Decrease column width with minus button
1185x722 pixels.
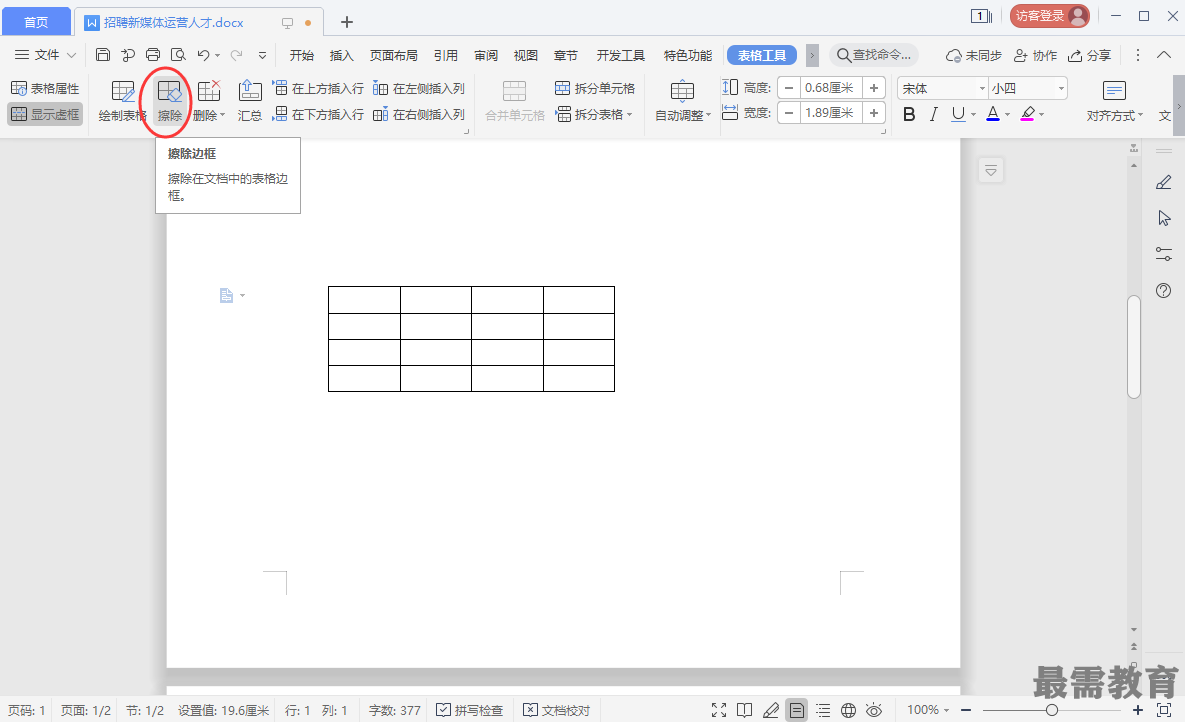(789, 113)
